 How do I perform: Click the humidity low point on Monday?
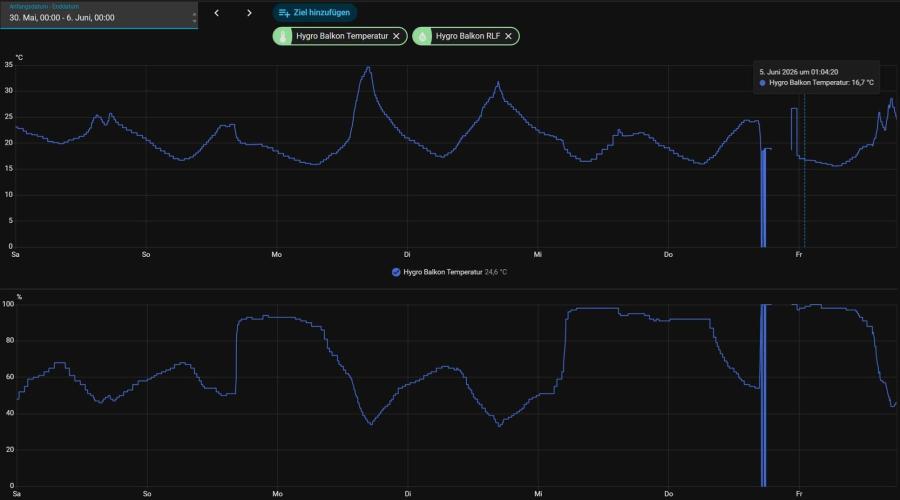tap(371, 424)
